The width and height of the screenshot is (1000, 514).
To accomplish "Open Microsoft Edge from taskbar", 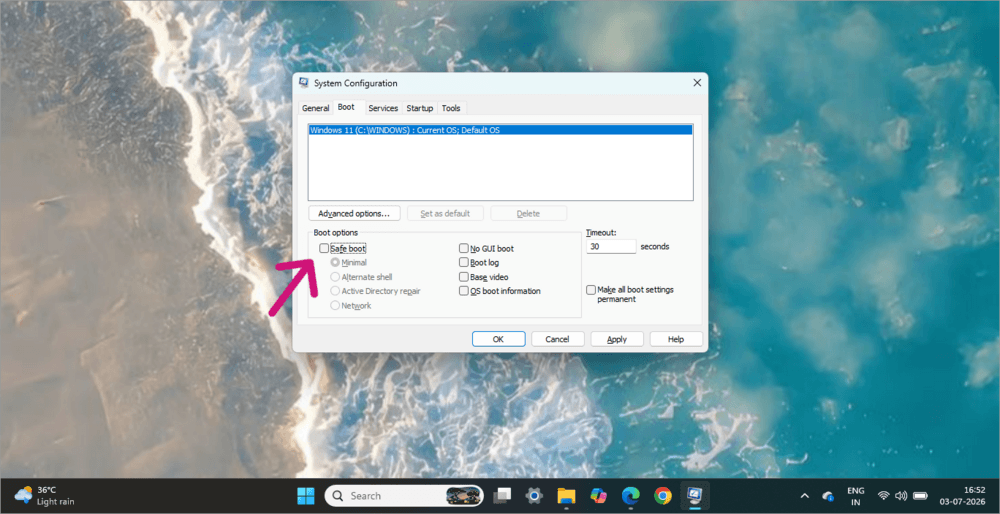I will 631,496.
